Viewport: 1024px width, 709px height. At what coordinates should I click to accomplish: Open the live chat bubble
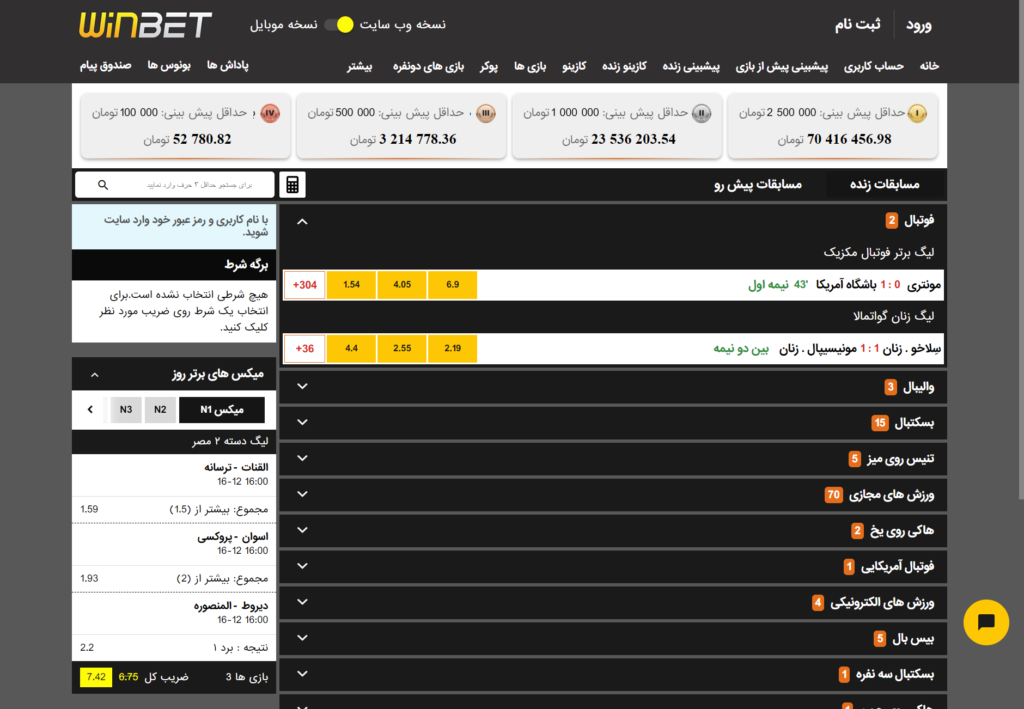985,622
